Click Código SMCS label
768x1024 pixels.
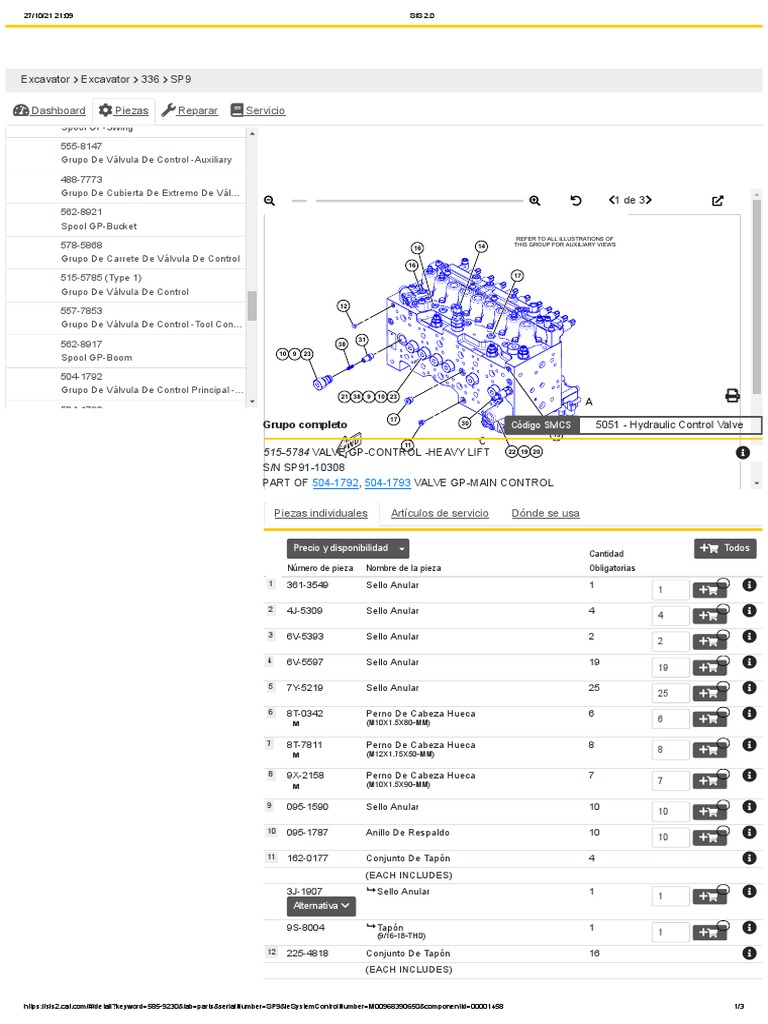[541, 425]
